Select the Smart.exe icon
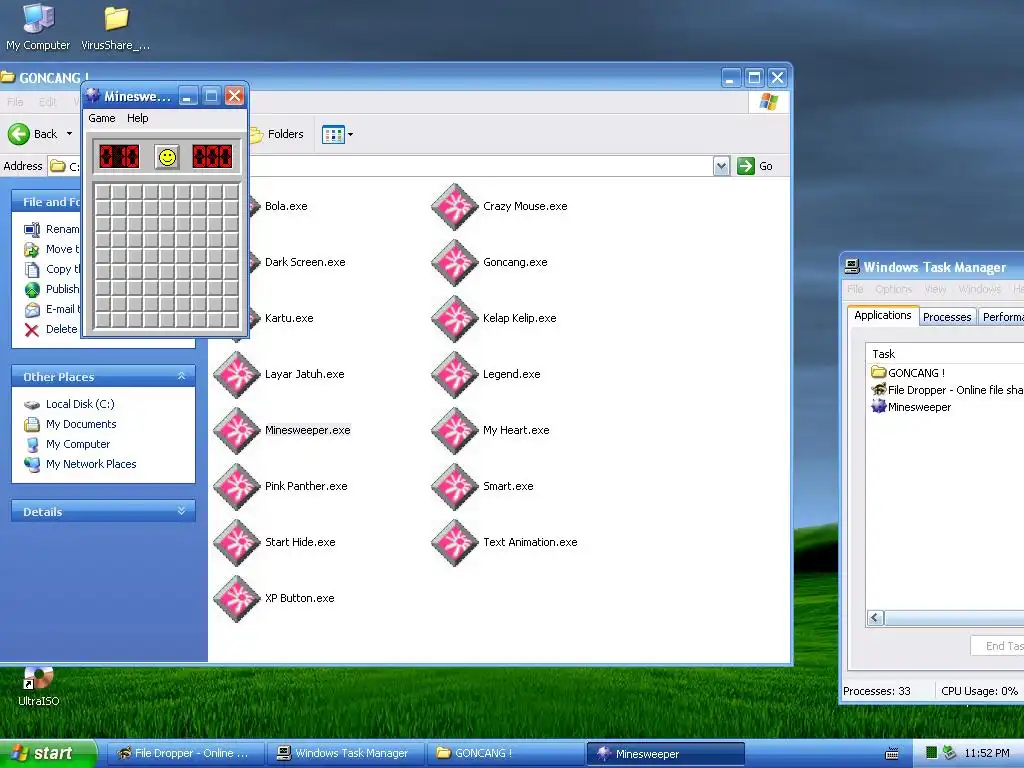The width and height of the screenshot is (1024, 768). 455,487
